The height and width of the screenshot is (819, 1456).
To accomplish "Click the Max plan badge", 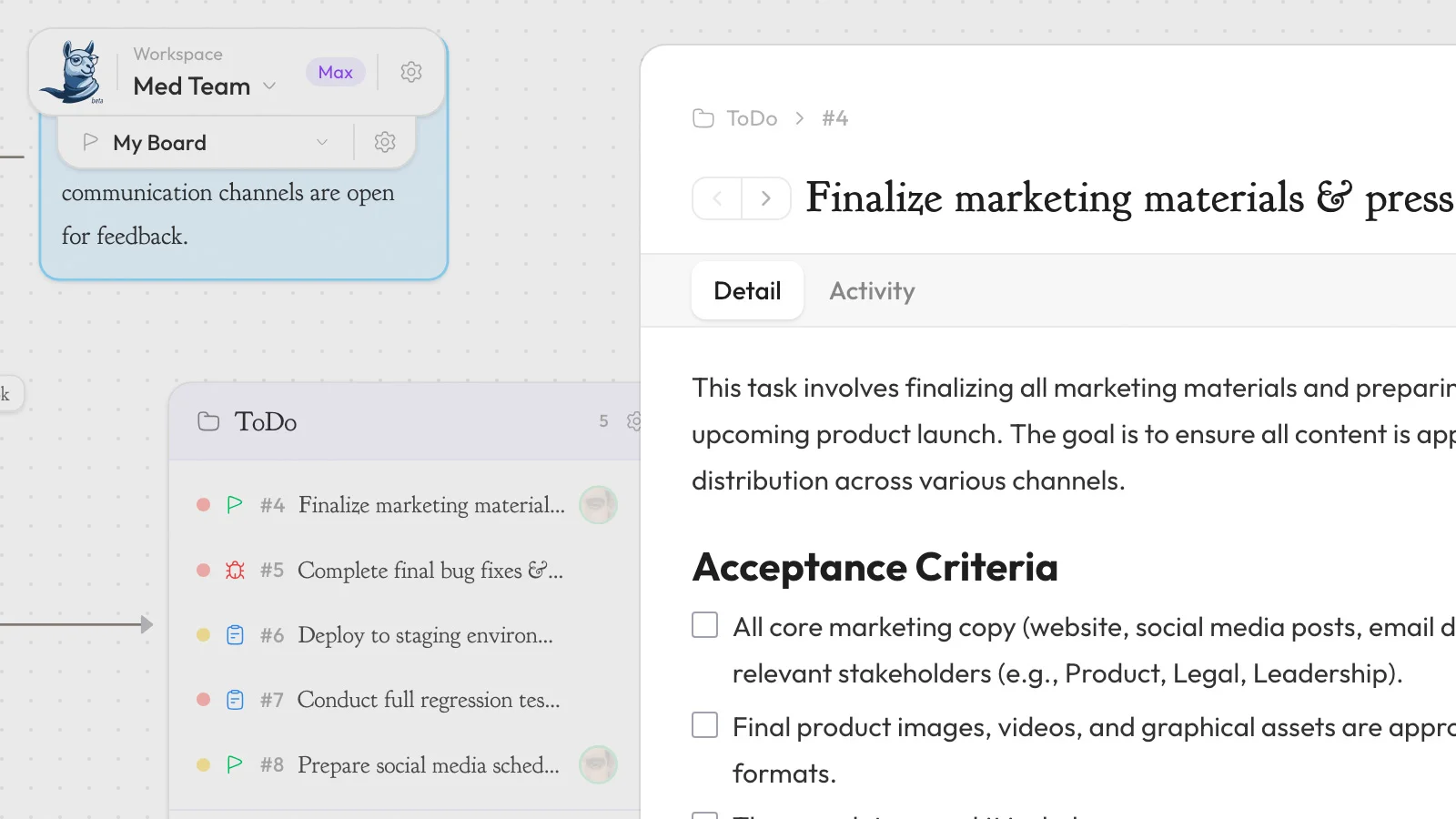I will (x=335, y=72).
